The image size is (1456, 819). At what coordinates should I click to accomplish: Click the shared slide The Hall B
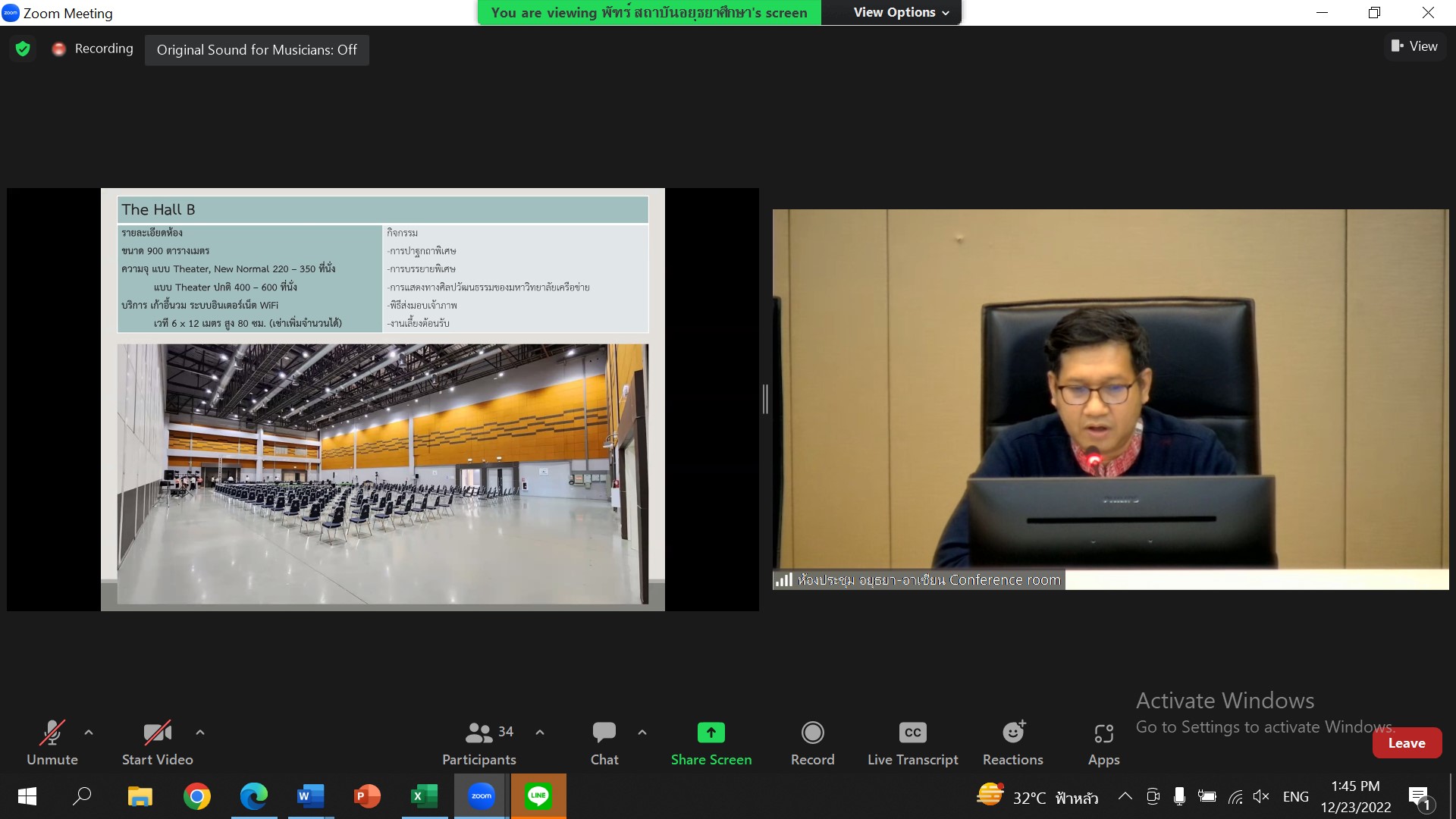tap(383, 400)
